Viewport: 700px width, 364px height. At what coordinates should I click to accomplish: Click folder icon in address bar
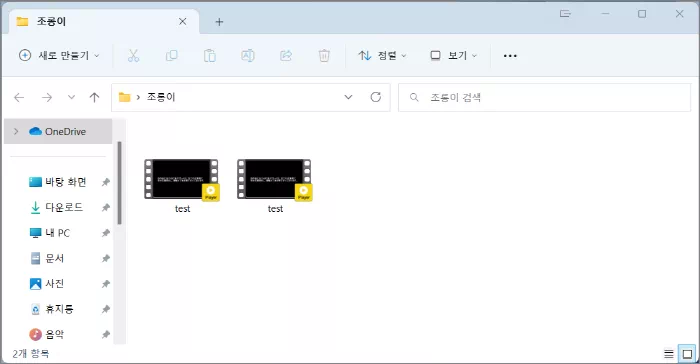[x=125, y=97]
